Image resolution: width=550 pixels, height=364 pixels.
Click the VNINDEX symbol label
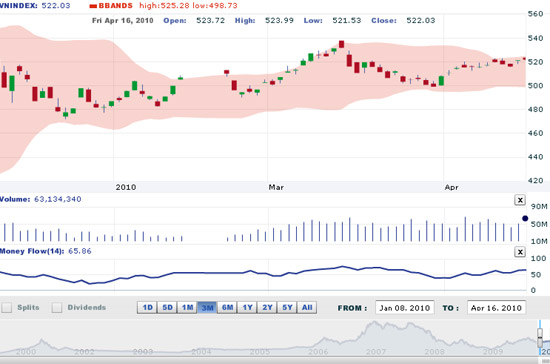coord(19,6)
